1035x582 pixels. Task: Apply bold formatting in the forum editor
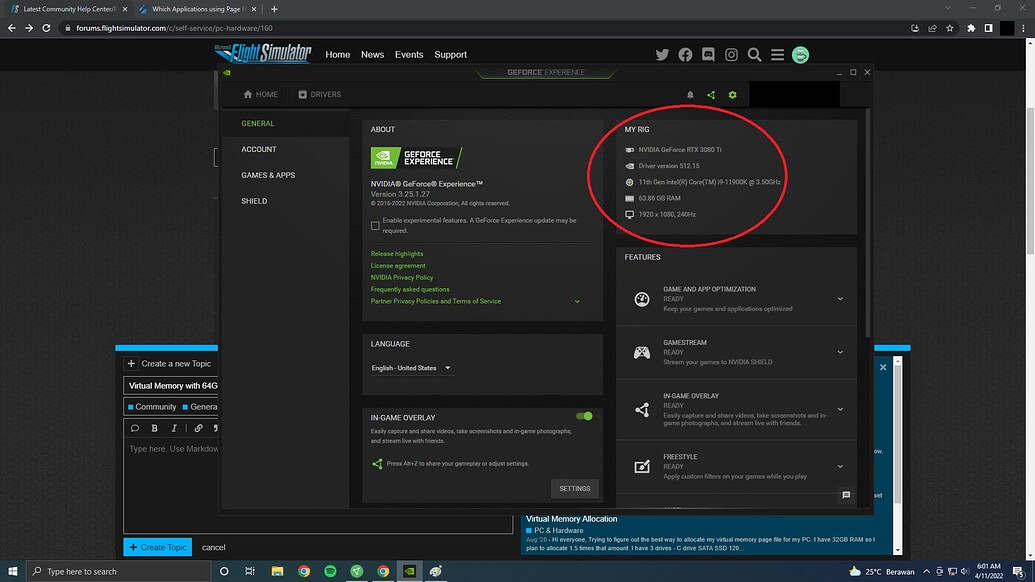click(x=154, y=428)
